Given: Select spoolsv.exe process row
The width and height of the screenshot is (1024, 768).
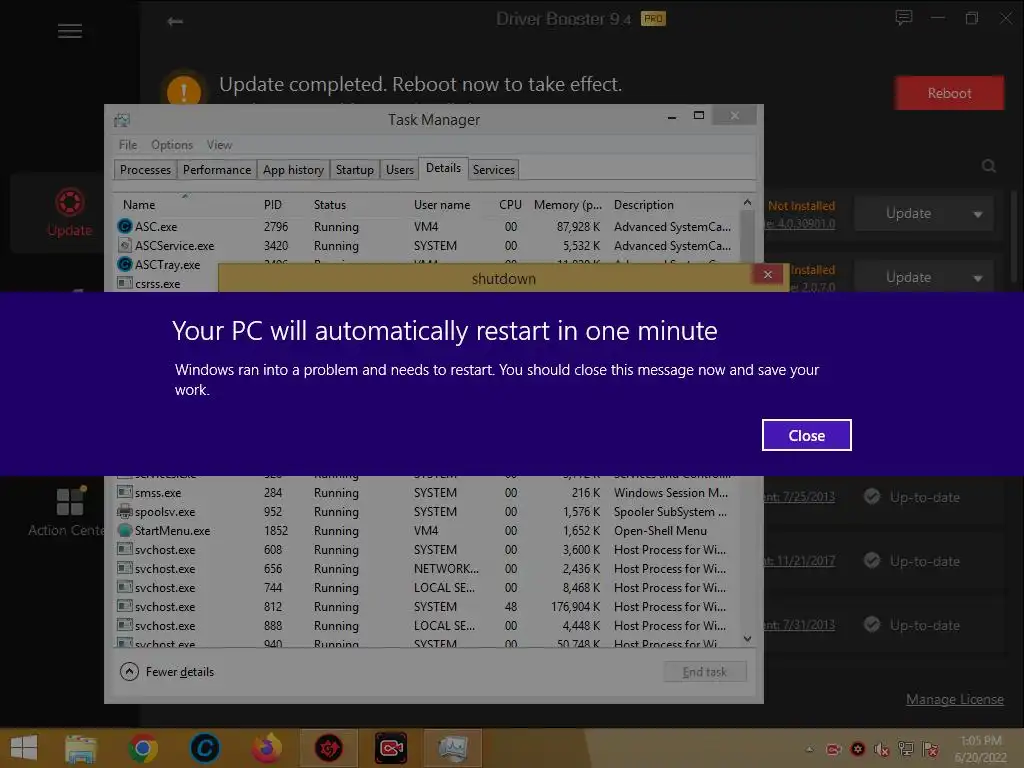Looking at the screenshot, I should point(427,512).
